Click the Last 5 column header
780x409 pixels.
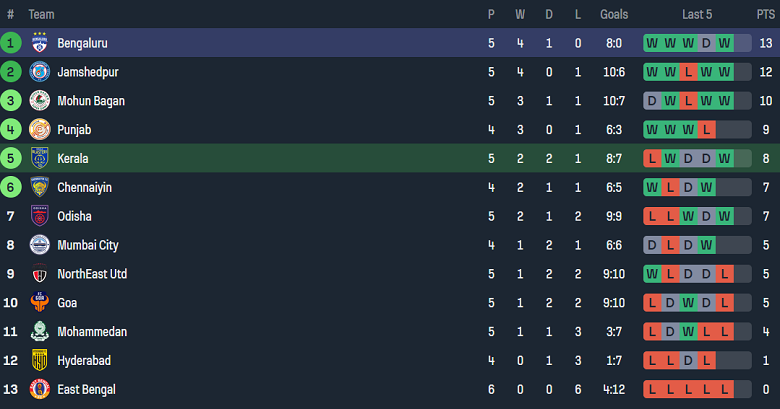[x=697, y=14]
